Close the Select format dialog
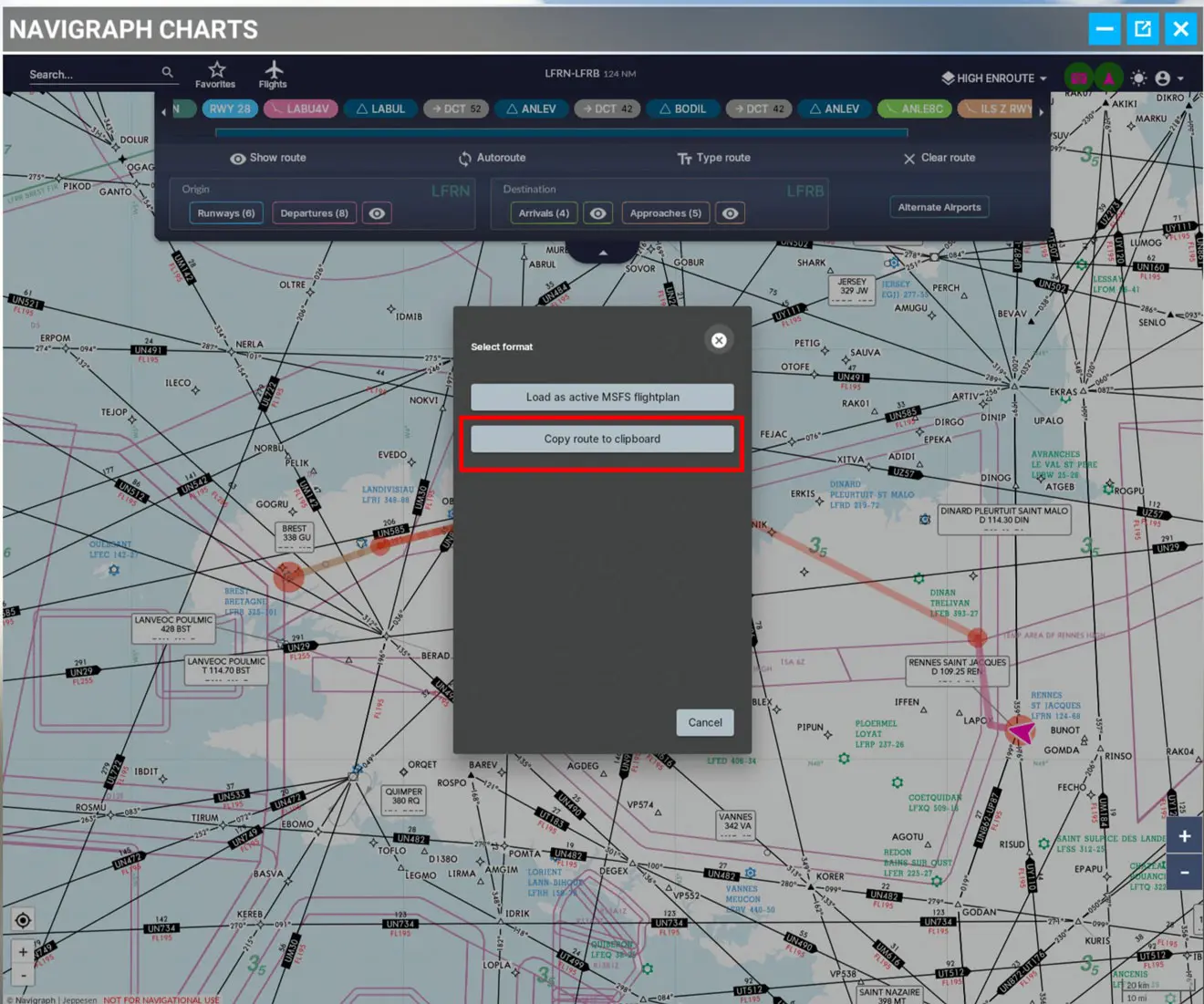 coord(719,340)
